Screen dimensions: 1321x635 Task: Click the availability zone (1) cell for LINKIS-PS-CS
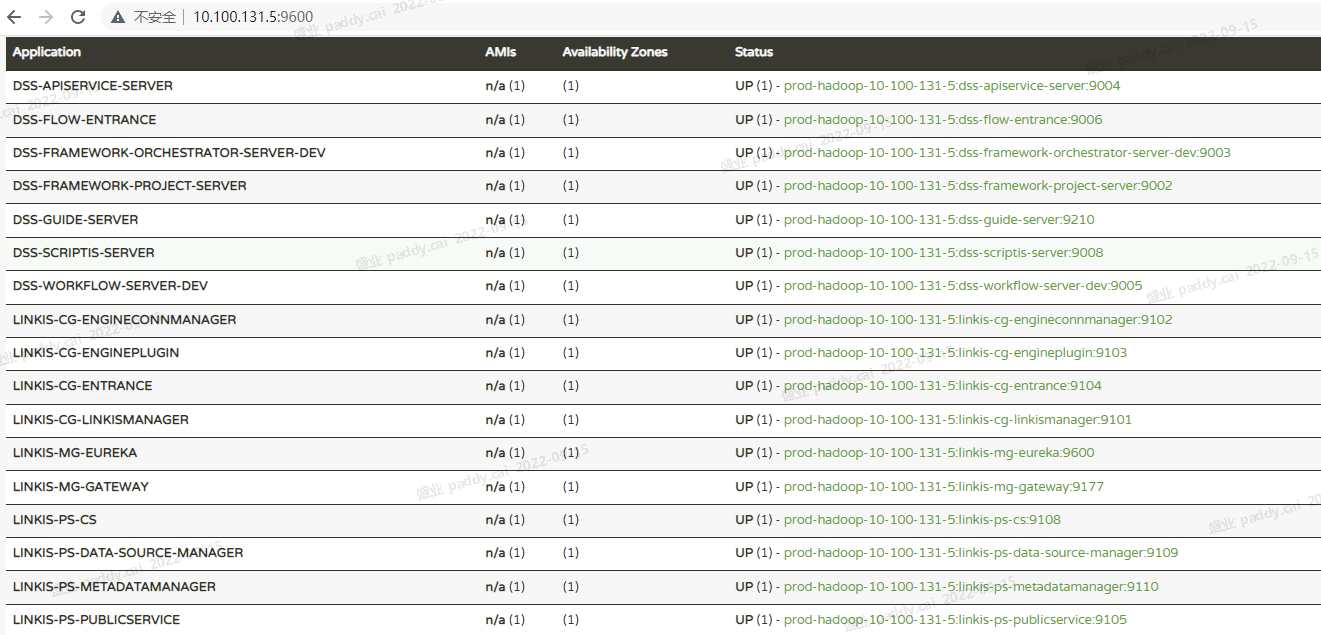pyautogui.click(x=570, y=520)
